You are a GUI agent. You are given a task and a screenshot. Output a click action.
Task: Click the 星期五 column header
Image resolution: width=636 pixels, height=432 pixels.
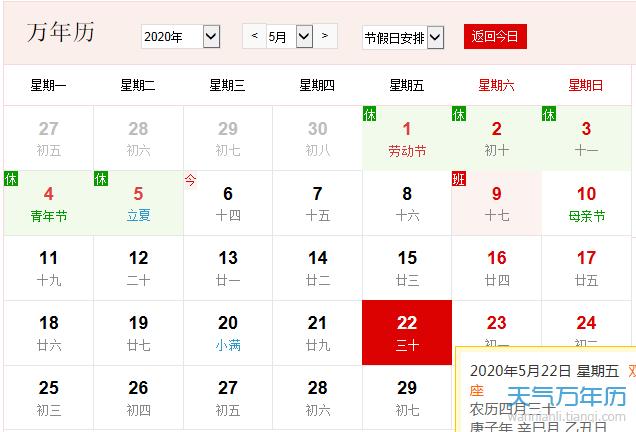(x=407, y=85)
